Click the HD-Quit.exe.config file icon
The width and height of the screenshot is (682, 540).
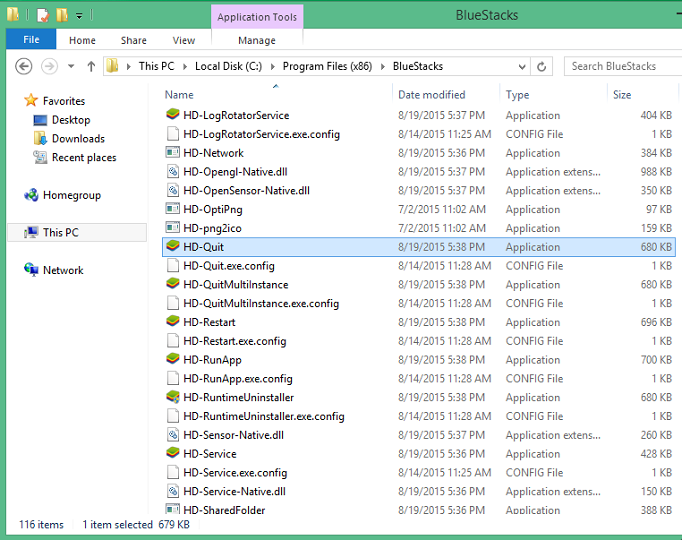[x=173, y=265]
